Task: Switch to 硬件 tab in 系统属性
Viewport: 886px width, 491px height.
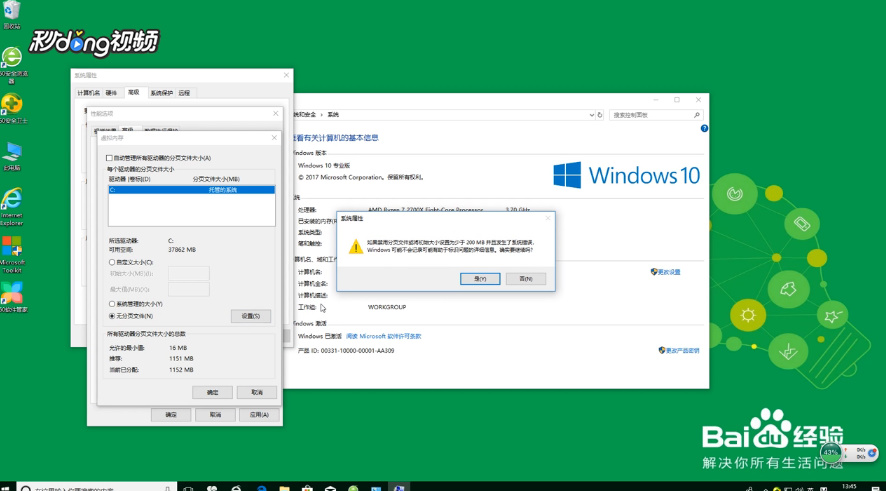Action: tap(111, 93)
